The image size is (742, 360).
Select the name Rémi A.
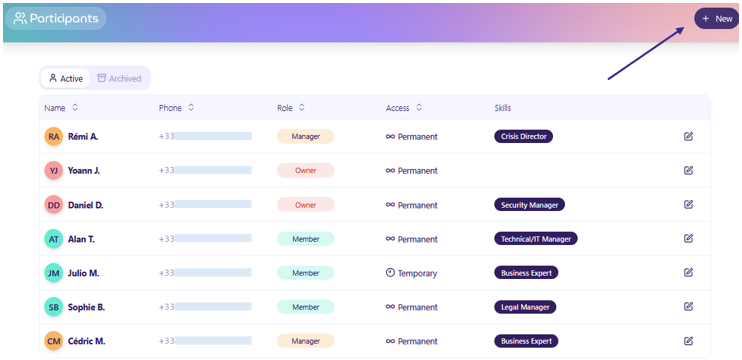(83, 137)
